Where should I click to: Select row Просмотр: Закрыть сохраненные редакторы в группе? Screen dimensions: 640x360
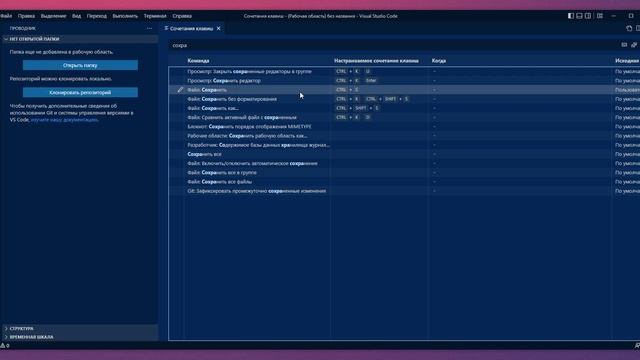pyautogui.click(x=404, y=71)
